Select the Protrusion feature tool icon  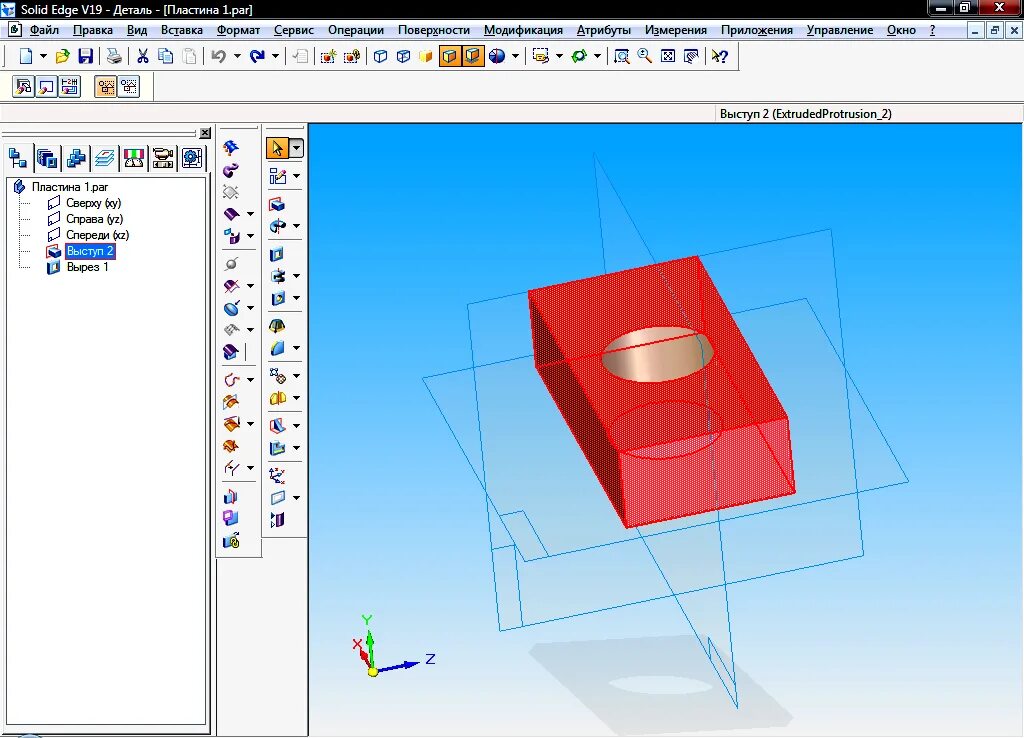pos(277,204)
